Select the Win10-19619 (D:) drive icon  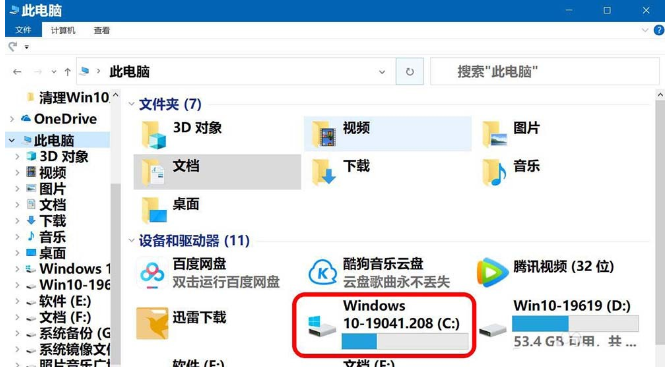[x=493, y=330]
